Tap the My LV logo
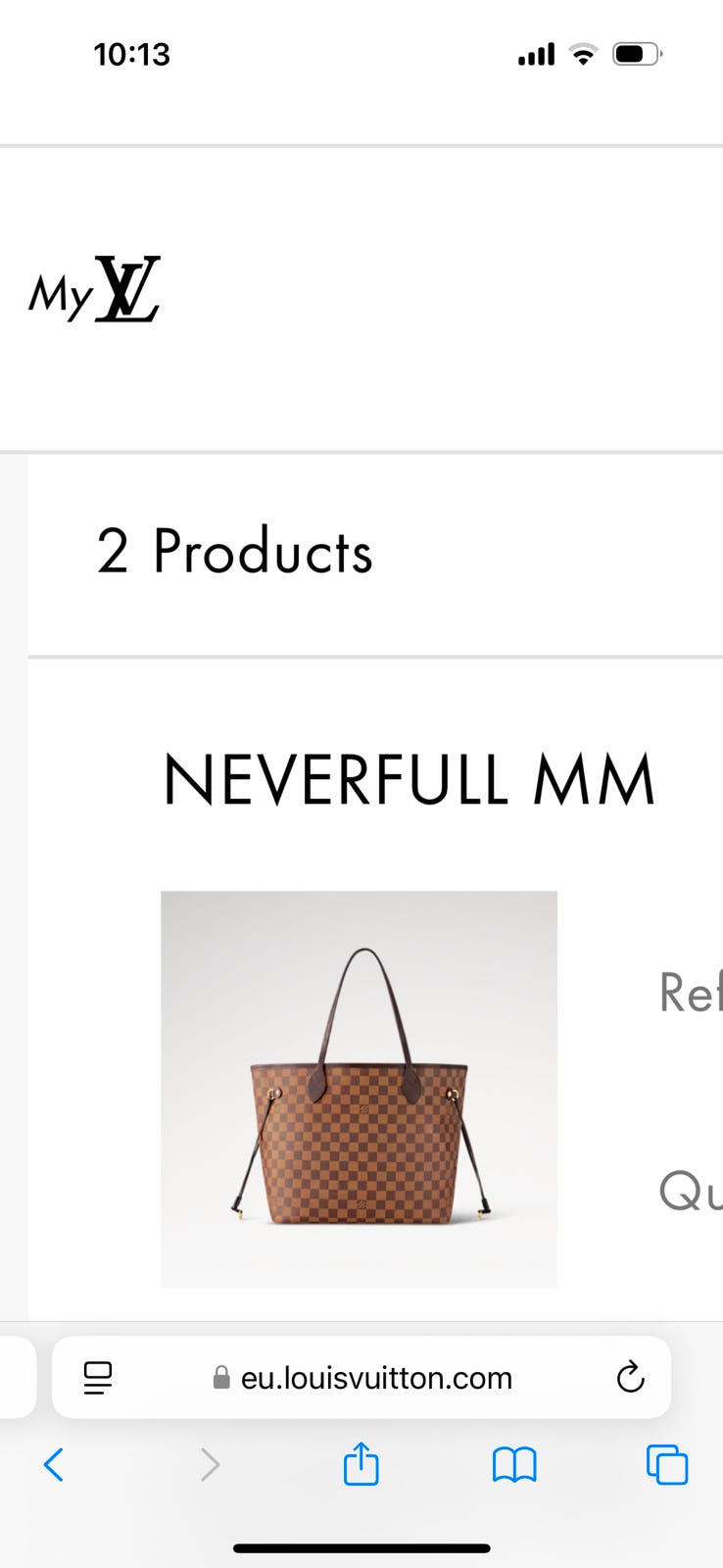 click(94, 290)
